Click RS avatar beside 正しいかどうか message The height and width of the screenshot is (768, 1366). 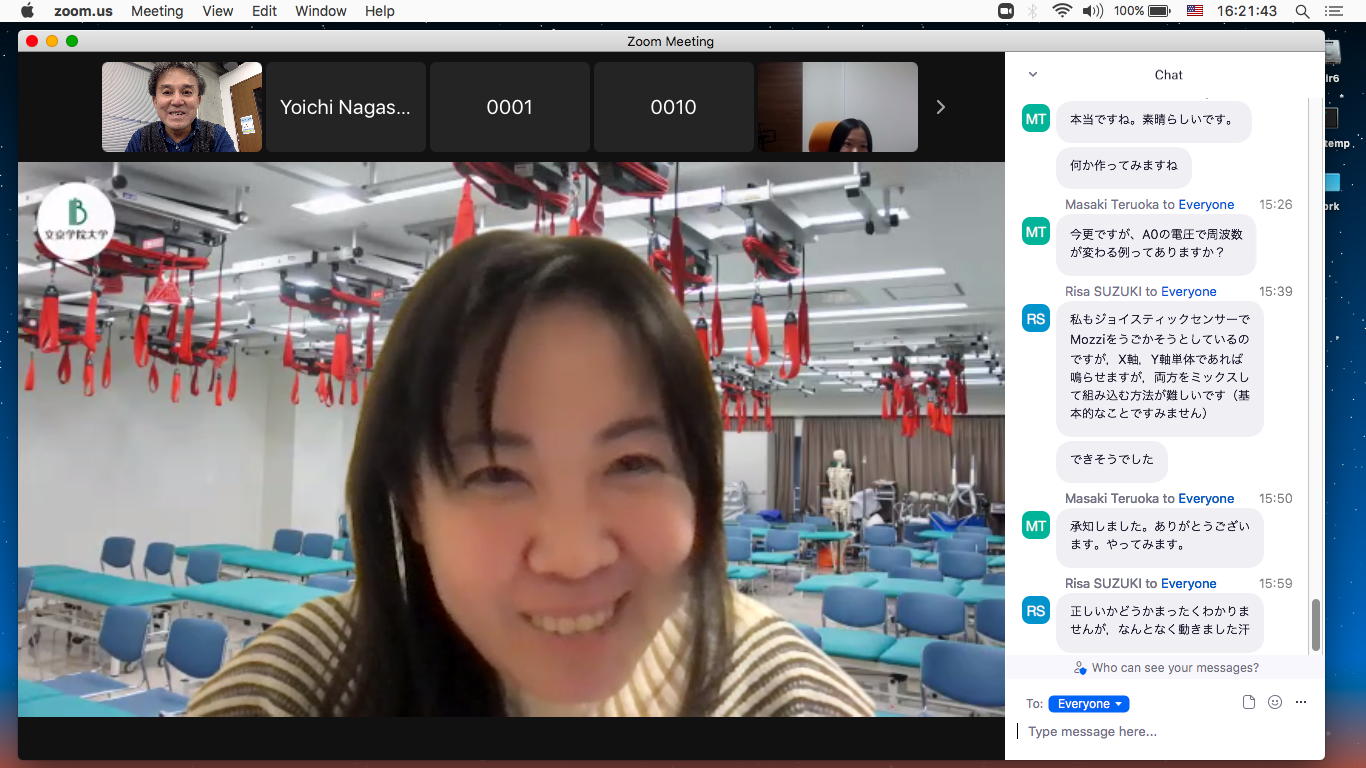[1036, 611]
